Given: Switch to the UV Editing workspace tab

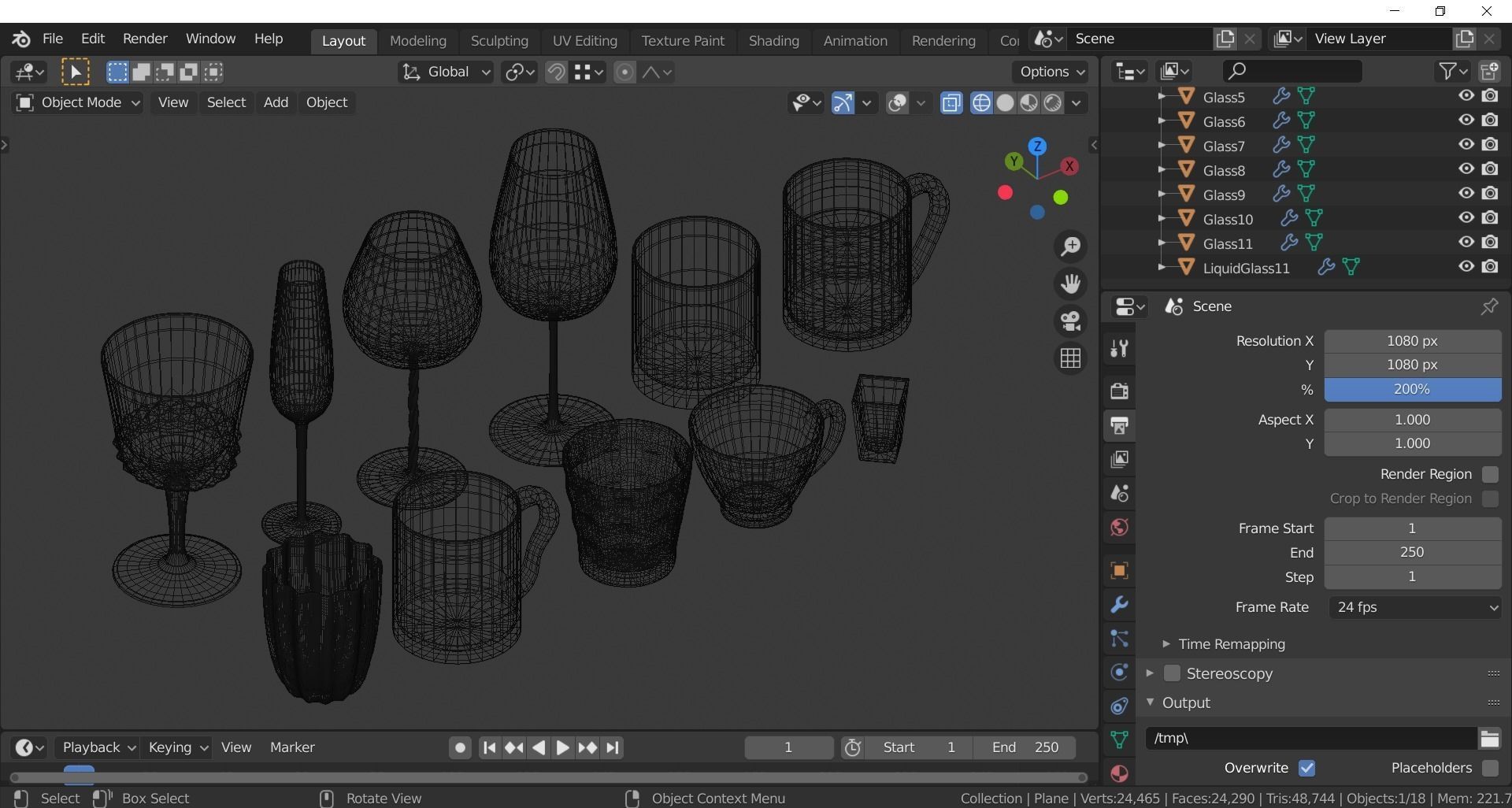Looking at the screenshot, I should [584, 41].
